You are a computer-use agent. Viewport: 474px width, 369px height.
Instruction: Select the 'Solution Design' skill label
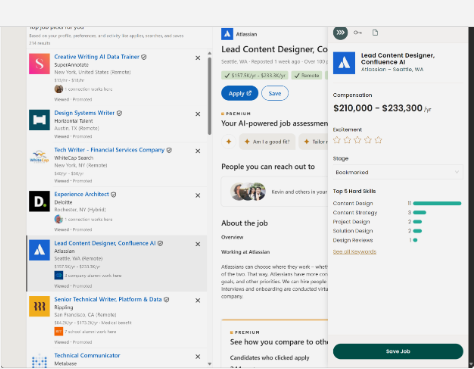click(x=353, y=231)
